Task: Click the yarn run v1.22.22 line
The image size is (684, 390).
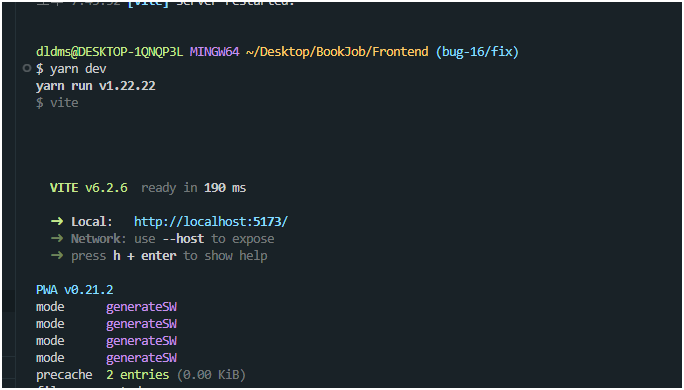Action: tap(96, 86)
